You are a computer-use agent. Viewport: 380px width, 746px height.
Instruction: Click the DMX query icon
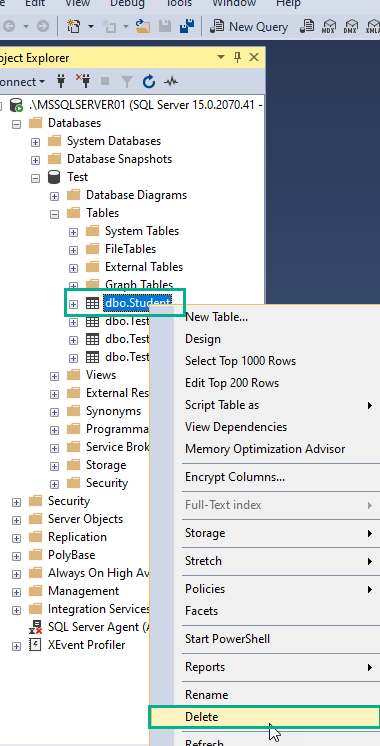tap(351, 27)
